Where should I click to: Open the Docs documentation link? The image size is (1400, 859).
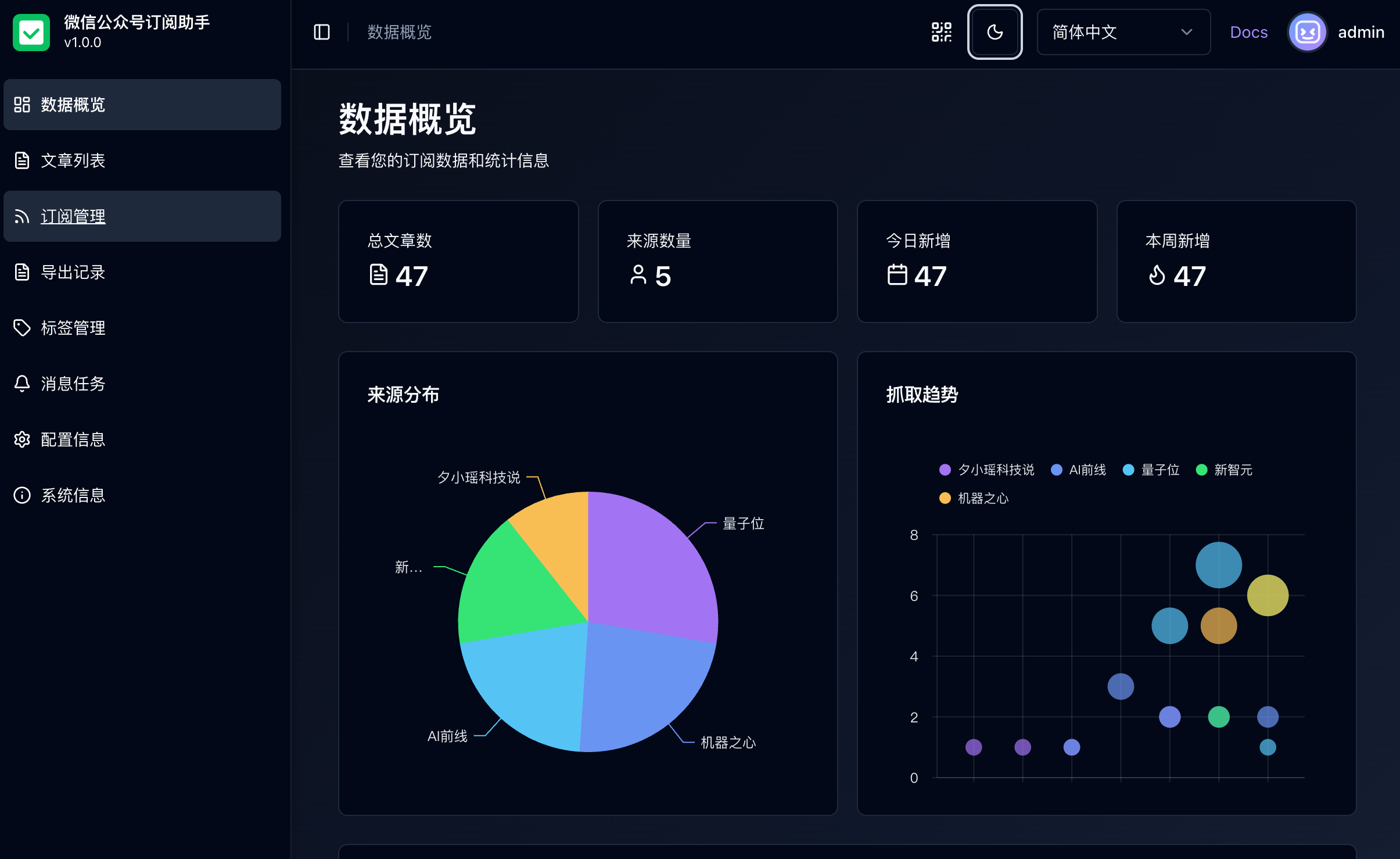click(x=1248, y=32)
